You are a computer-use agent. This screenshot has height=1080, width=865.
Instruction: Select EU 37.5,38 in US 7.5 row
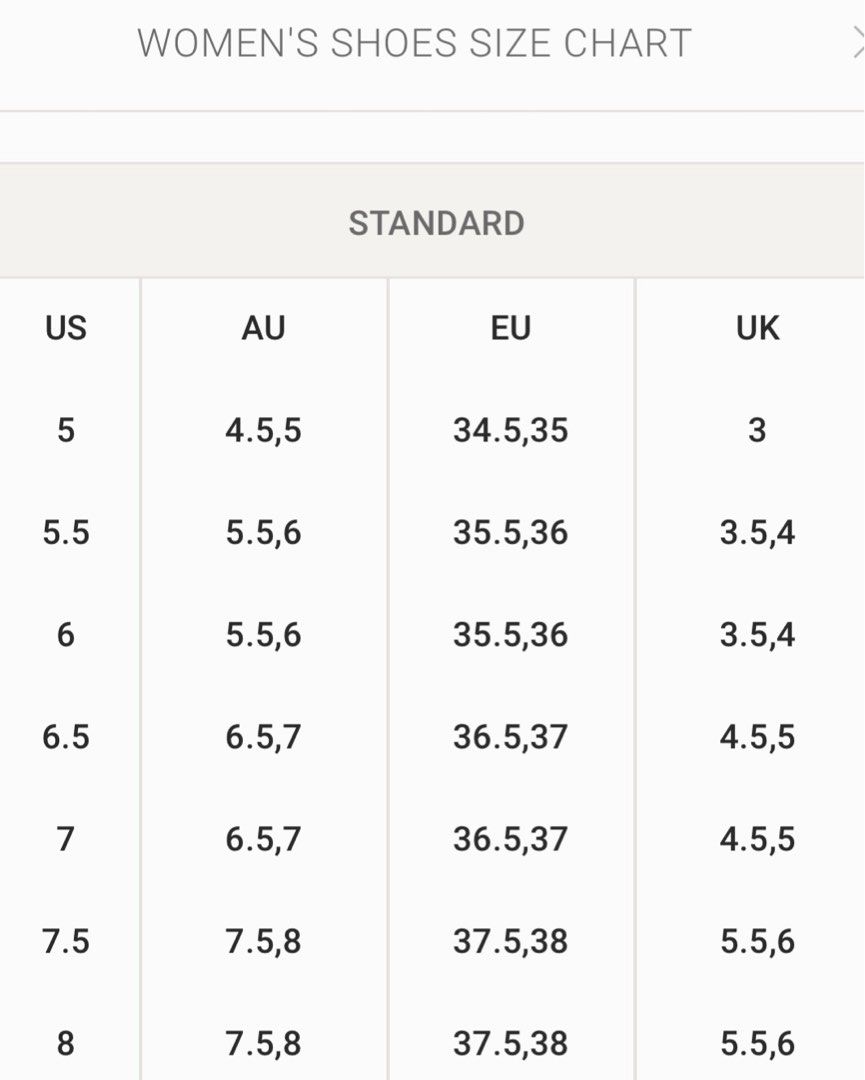510,941
